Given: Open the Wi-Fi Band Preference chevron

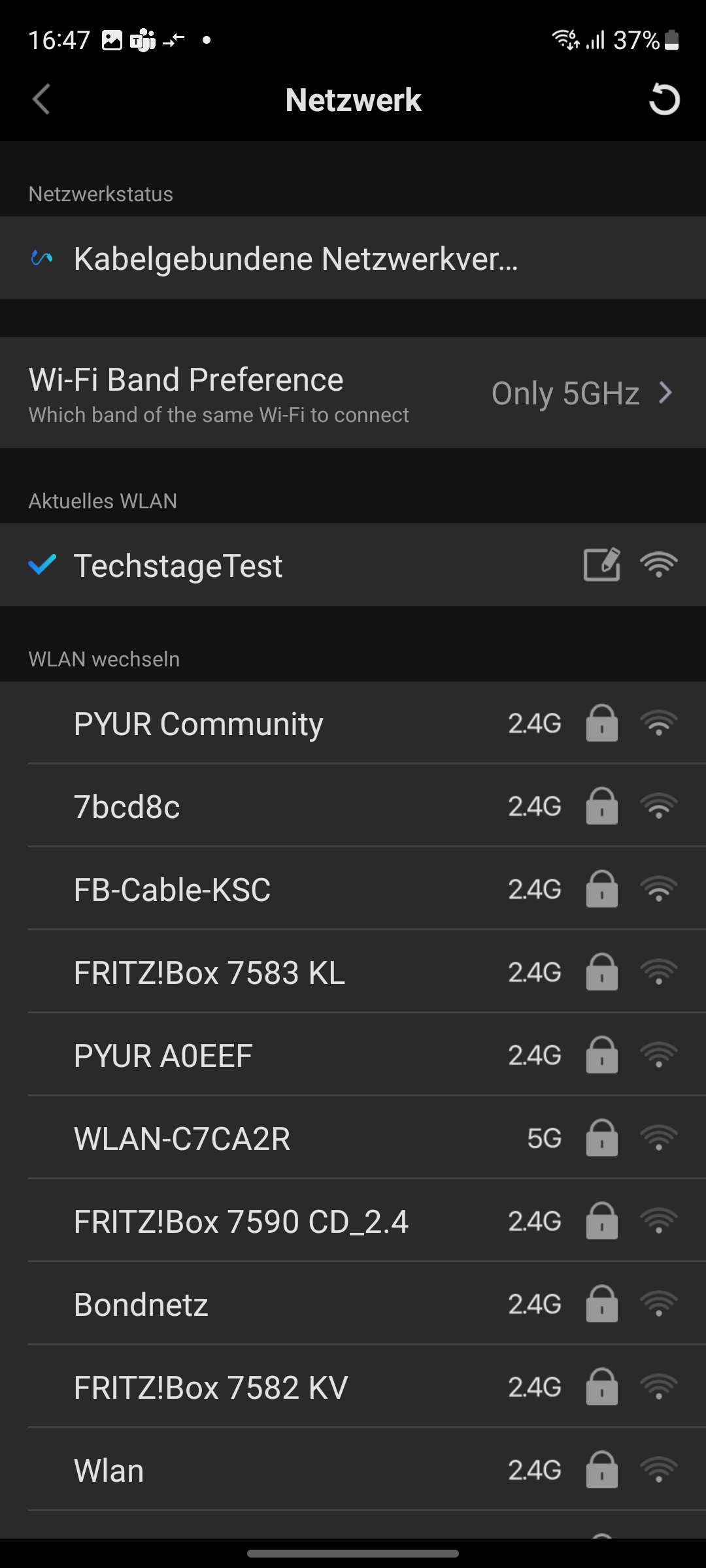Looking at the screenshot, I should pos(665,393).
